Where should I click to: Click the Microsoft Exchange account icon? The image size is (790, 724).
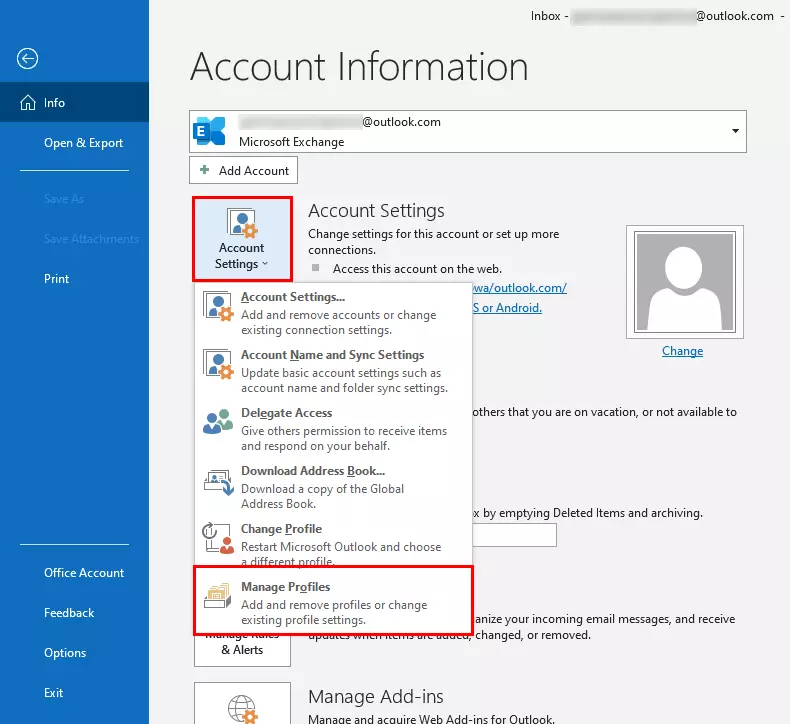(209, 131)
